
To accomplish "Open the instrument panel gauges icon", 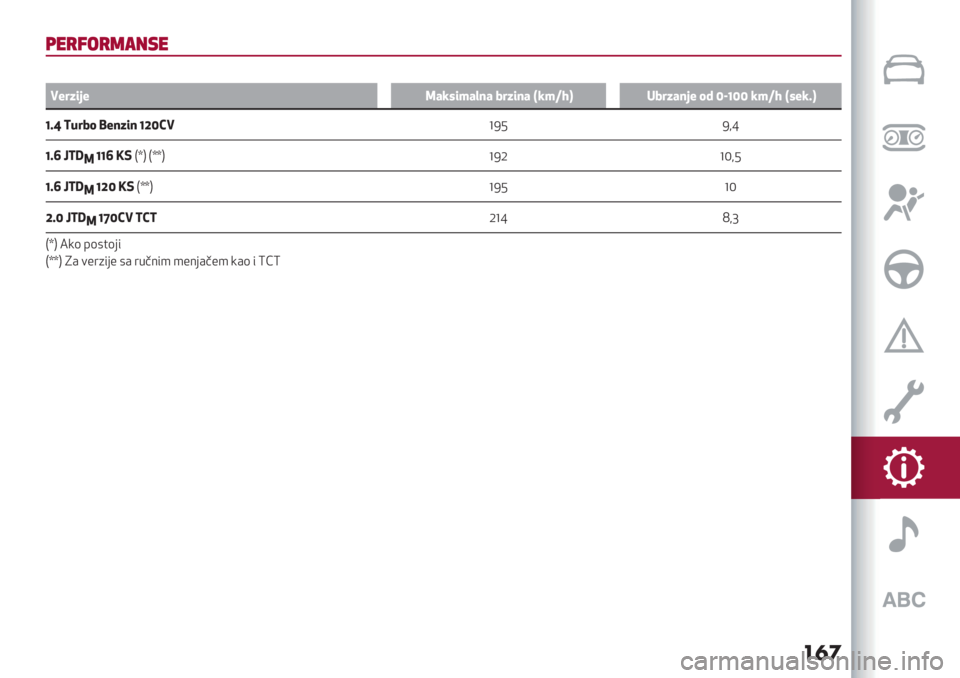I will pos(904,137).
